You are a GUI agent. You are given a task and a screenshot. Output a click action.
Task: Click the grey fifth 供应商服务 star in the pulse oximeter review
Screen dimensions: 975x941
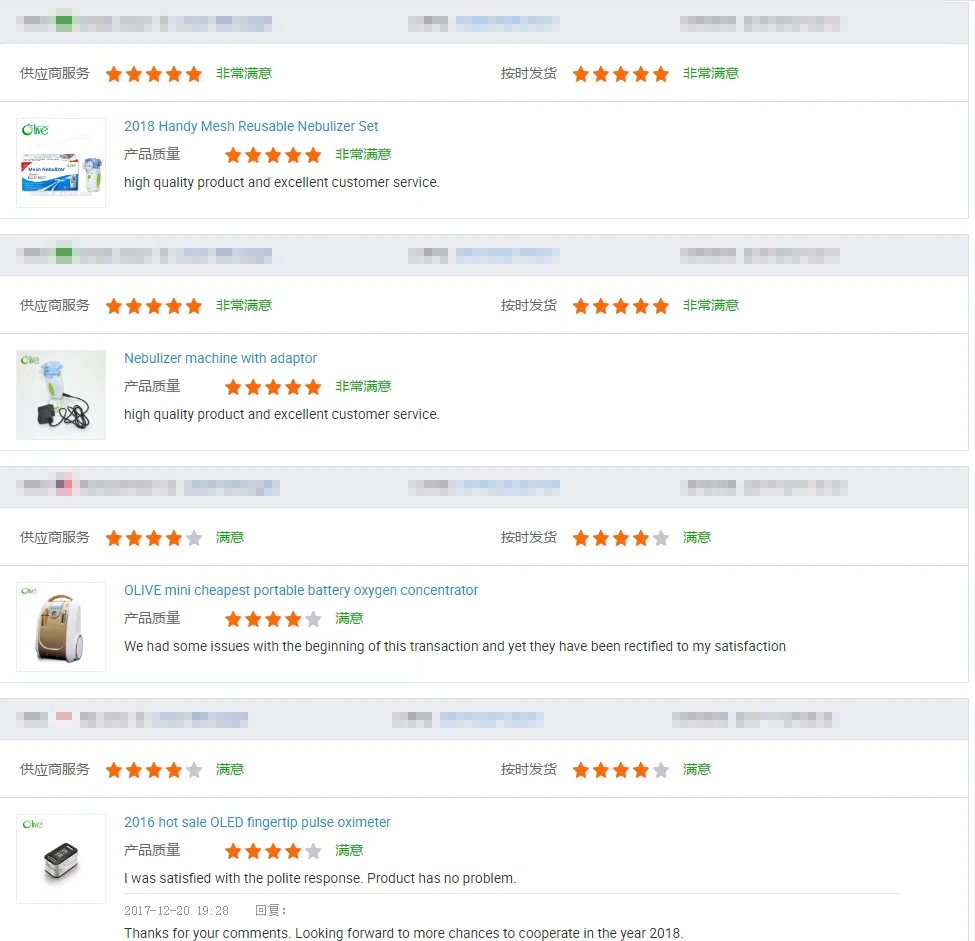[194, 770]
